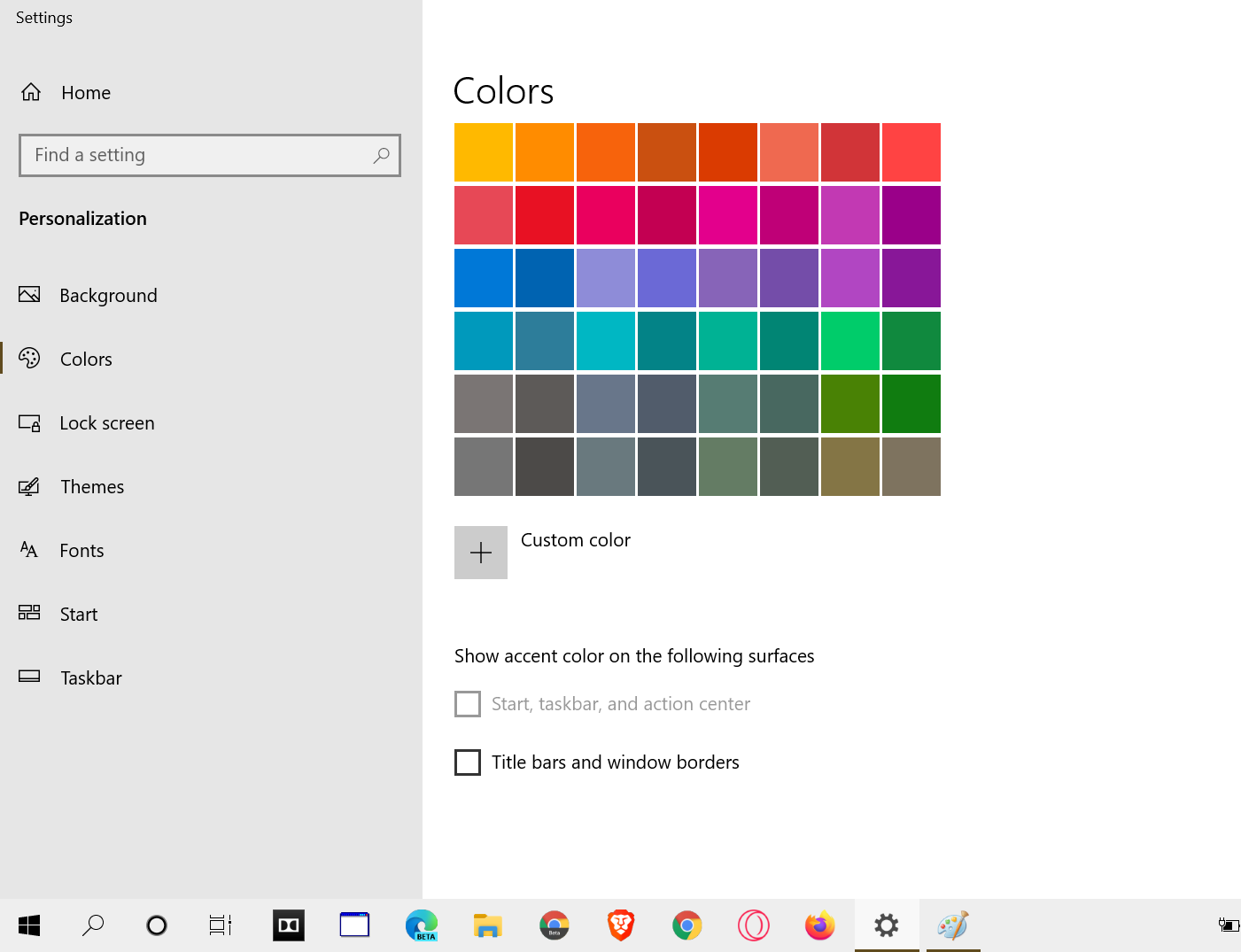Open Themes settings page
Viewport: 1241px width, 952px height.
[x=92, y=486]
